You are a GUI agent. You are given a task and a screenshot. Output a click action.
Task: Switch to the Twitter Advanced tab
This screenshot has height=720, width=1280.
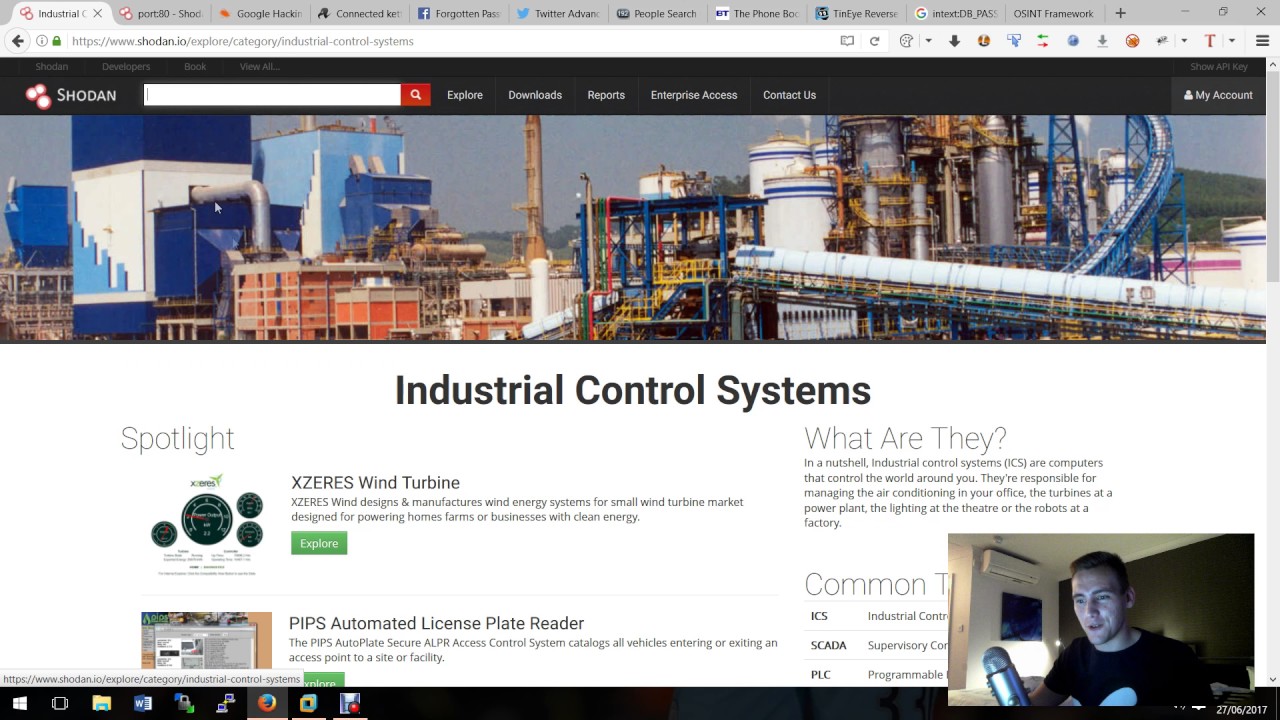[558, 14]
